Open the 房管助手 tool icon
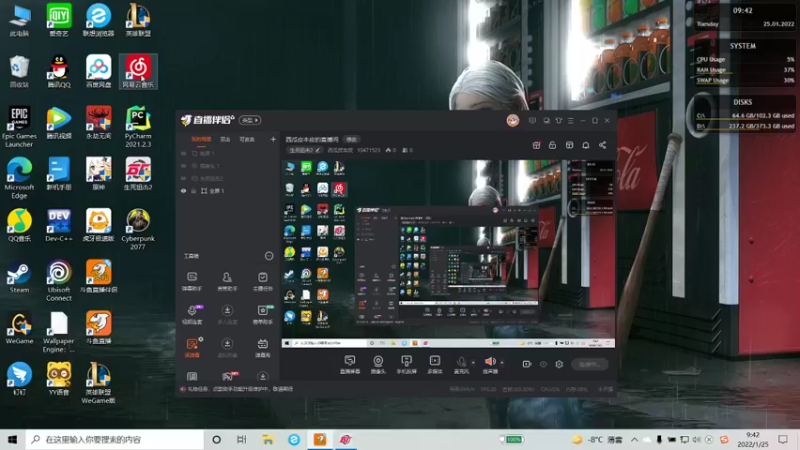This screenshot has height=450, width=800. click(x=227, y=281)
